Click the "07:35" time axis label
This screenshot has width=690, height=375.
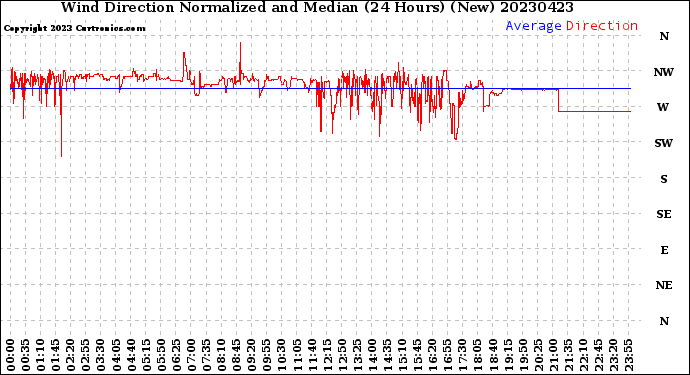[206, 355]
